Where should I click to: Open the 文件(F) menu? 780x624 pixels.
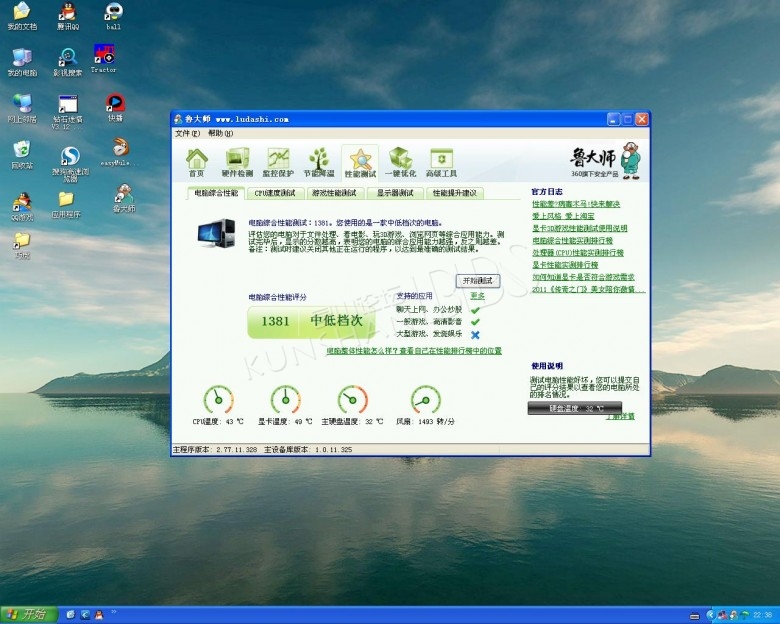[x=188, y=133]
